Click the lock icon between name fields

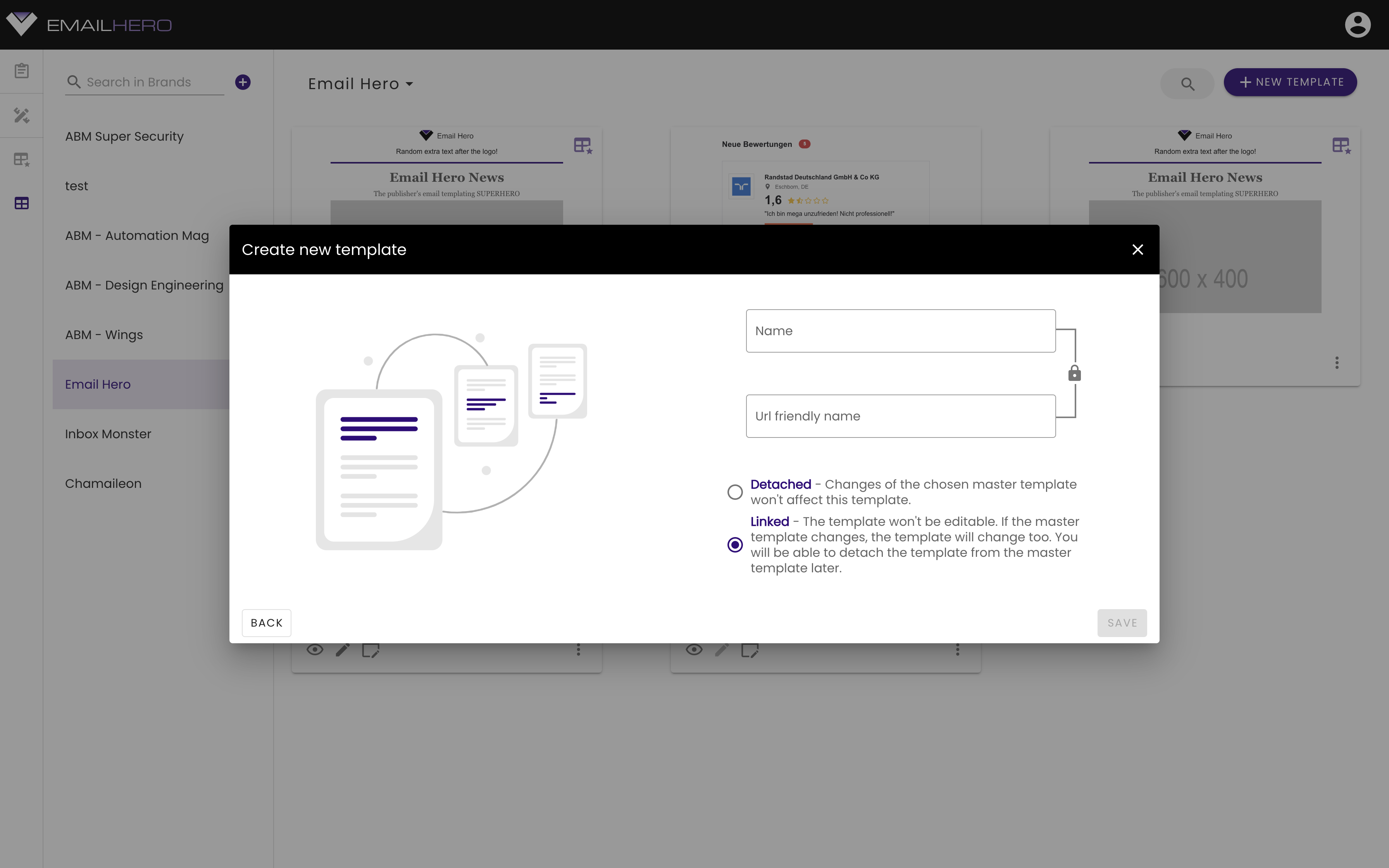[x=1074, y=373]
